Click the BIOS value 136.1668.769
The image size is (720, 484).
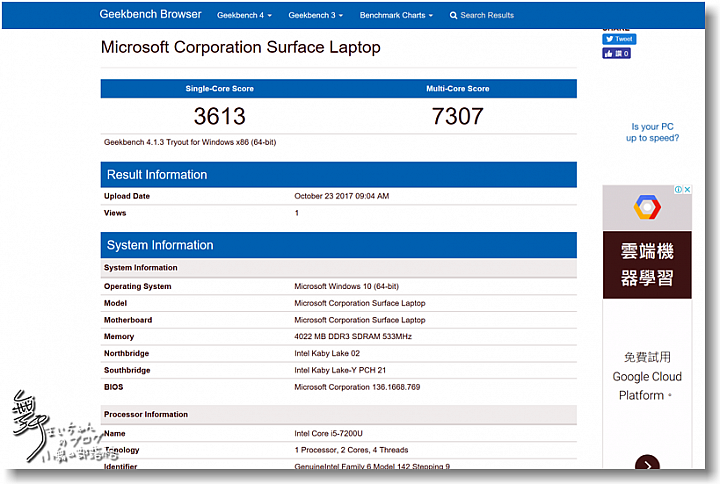[357, 387]
